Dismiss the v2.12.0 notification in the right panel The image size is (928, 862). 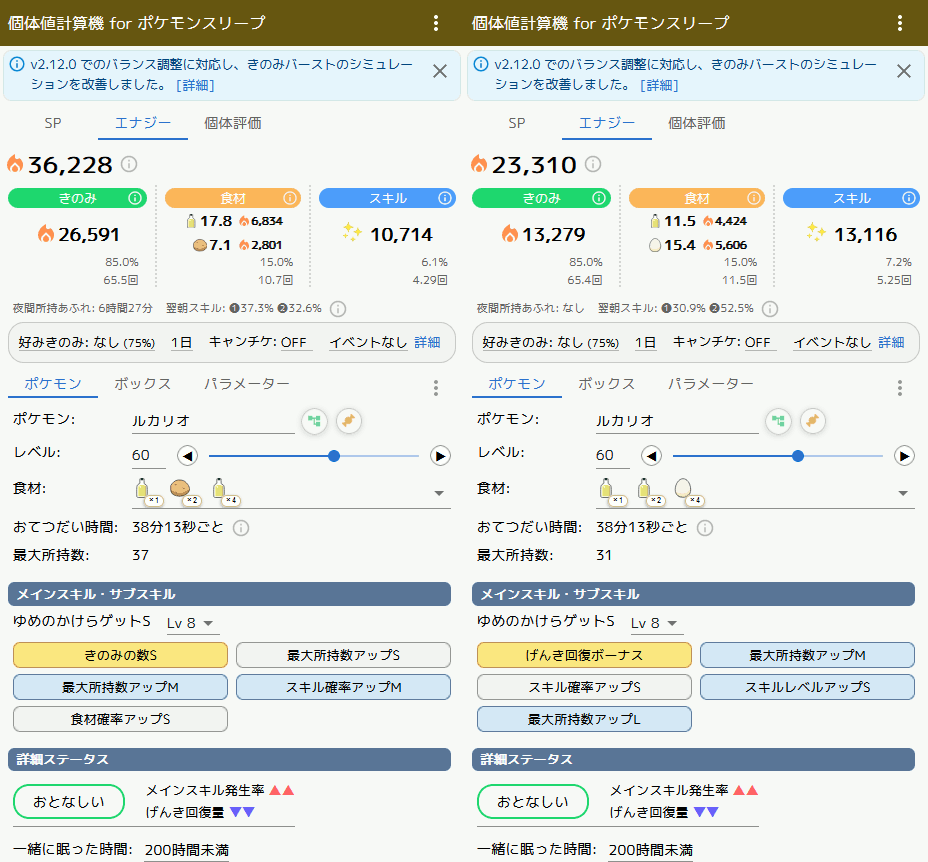903,71
